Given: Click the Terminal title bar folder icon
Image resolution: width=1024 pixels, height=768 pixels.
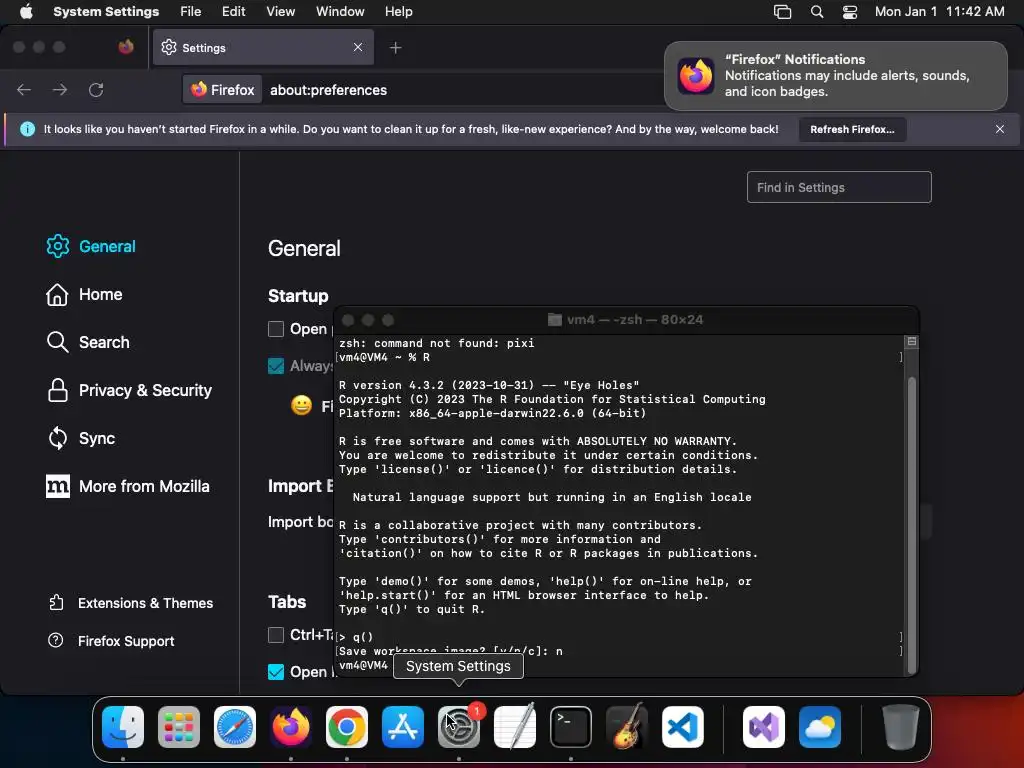Looking at the screenshot, I should click(554, 319).
